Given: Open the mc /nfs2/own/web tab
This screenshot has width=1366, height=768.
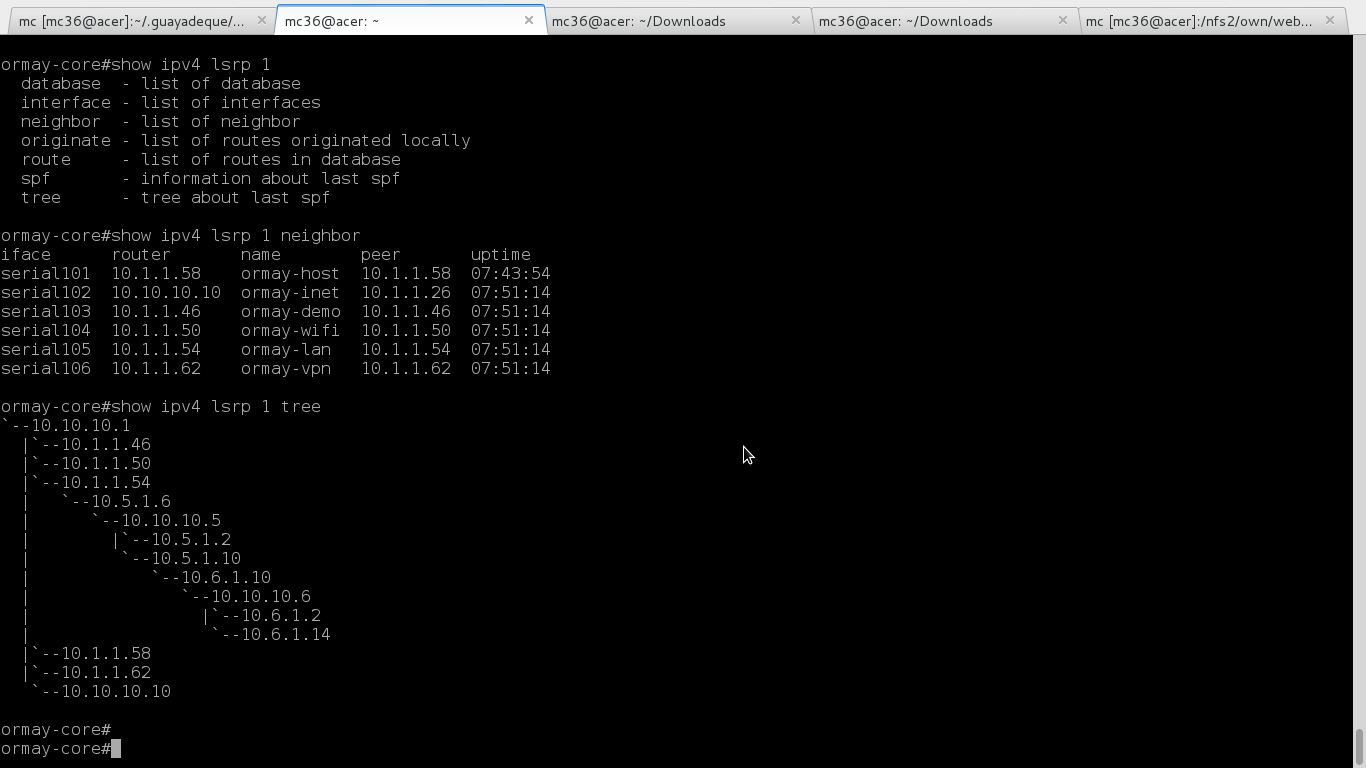Looking at the screenshot, I should tap(1198, 21).
